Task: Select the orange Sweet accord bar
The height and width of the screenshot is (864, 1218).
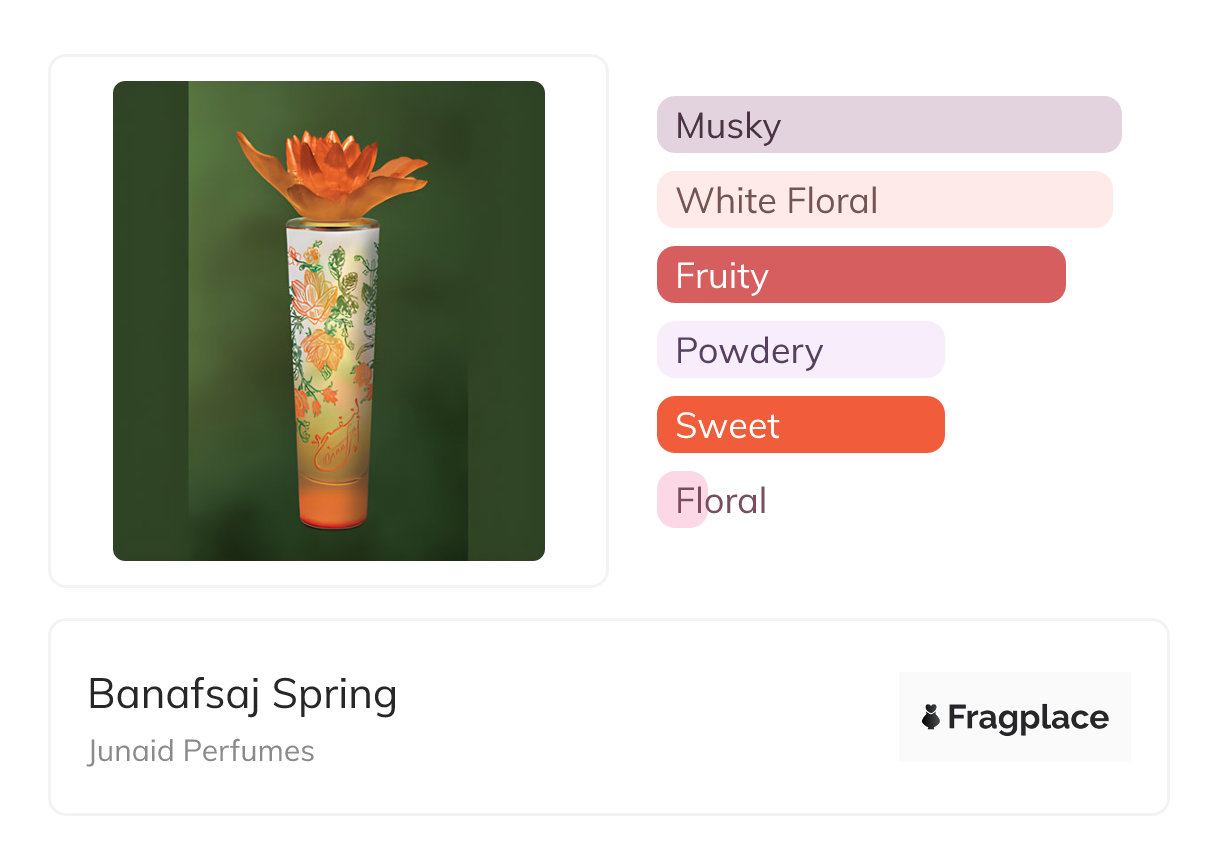Action: pos(800,425)
